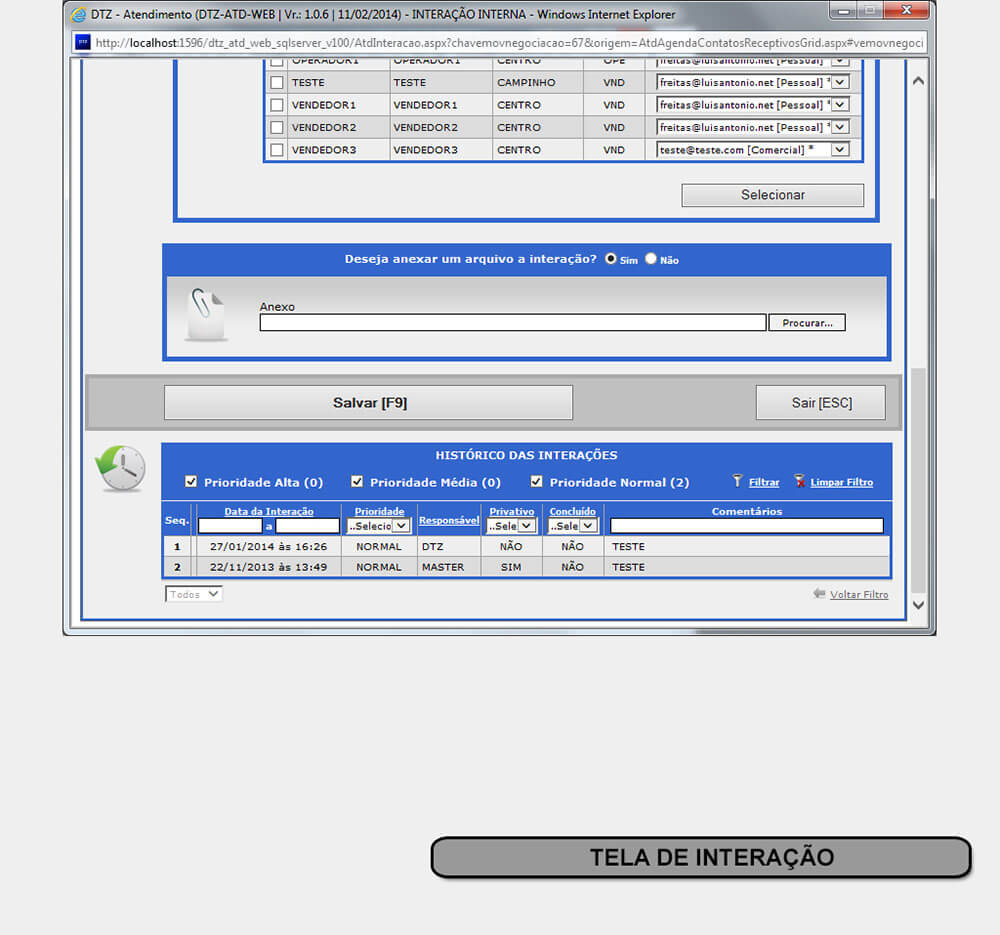Click the Voltar Filtro arrow icon
The image size is (1000, 935).
pos(819,594)
